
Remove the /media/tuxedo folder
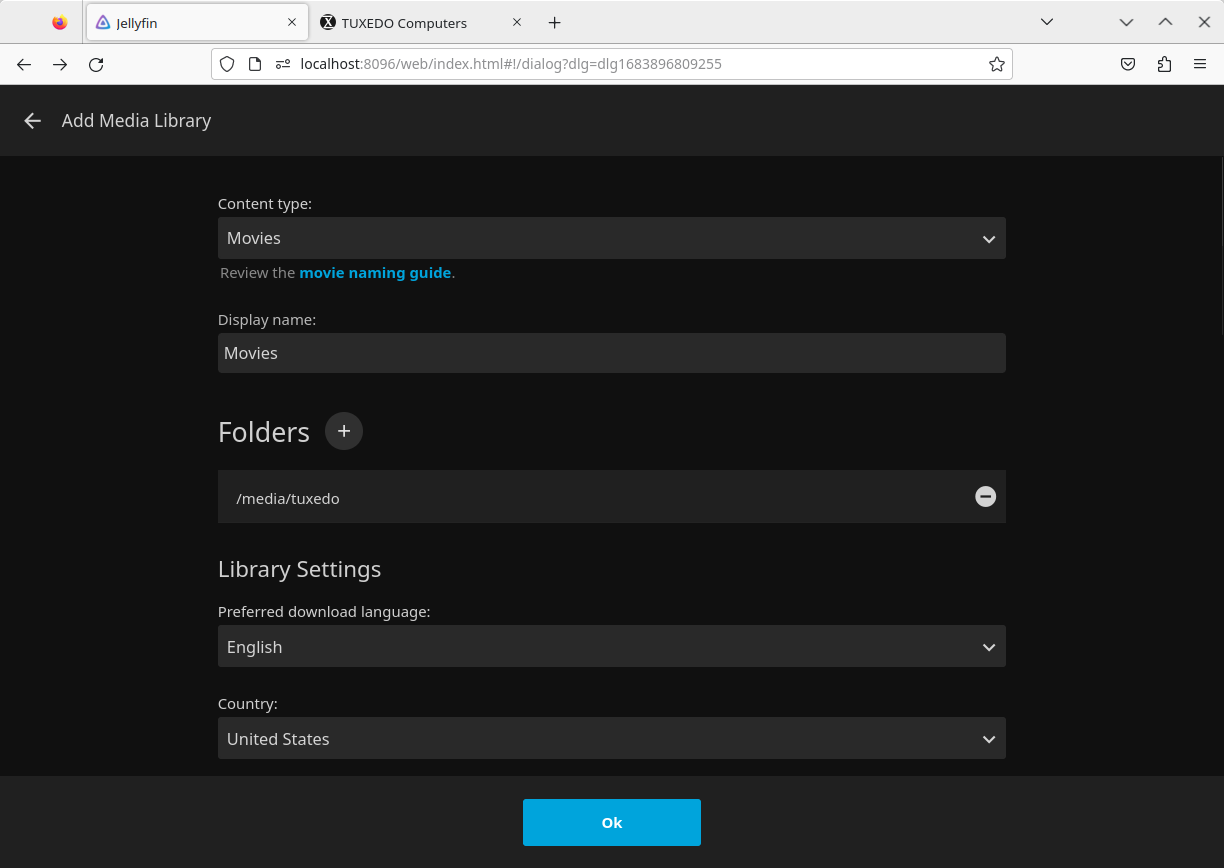[x=985, y=496]
